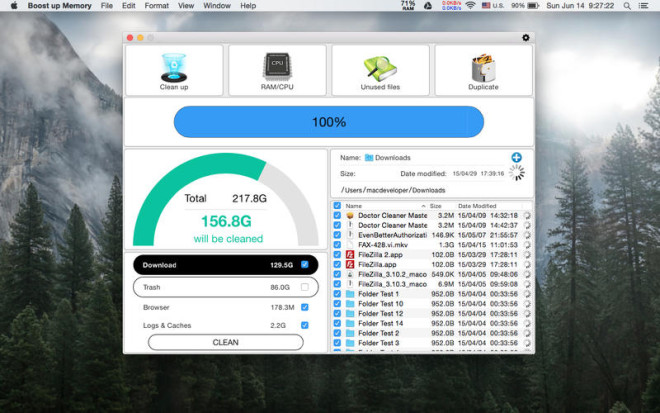Sort file list by Size column
This screenshot has width=660, height=413.
pyautogui.click(x=436, y=206)
